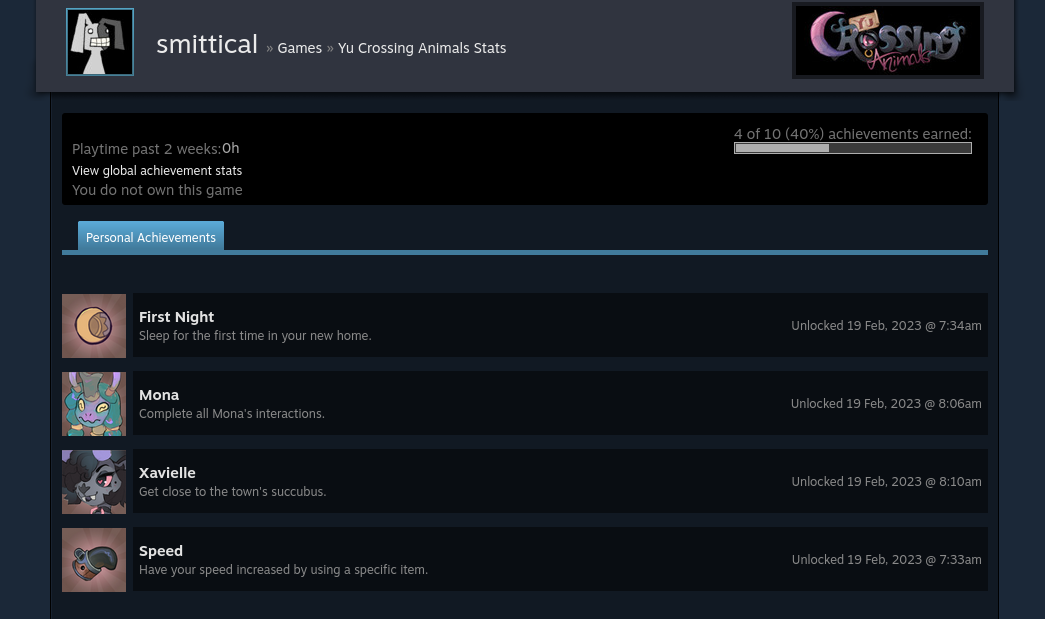Click smittical's profile avatar image
This screenshot has width=1045, height=619.
pos(100,42)
